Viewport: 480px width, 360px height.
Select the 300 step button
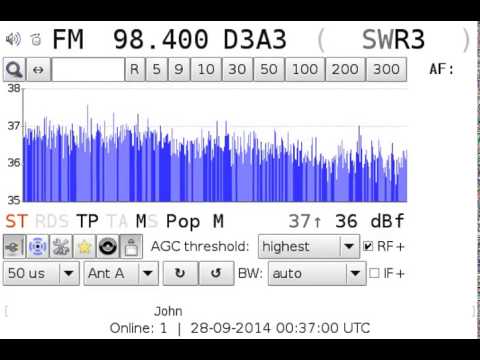pos(386,69)
